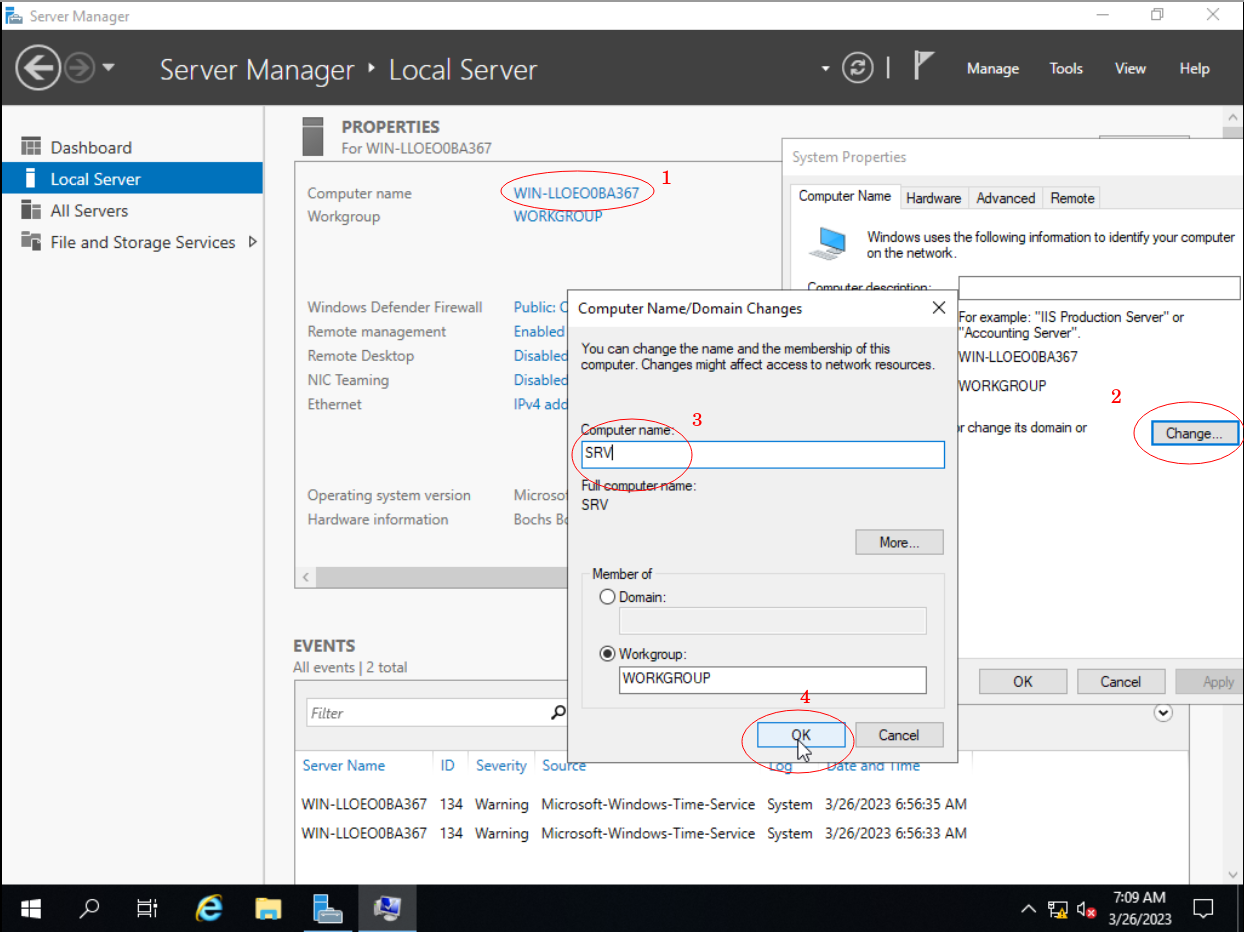Image resolution: width=1244 pixels, height=932 pixels.
Task: Click the left arrow of Properties horizontal scrollbar
Action: [x=307, y=577]
